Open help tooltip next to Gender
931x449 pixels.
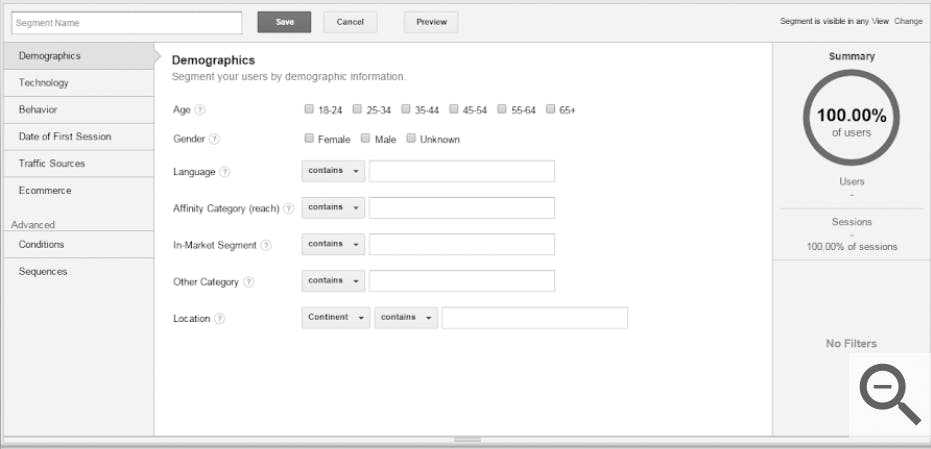tap(214, 139)
